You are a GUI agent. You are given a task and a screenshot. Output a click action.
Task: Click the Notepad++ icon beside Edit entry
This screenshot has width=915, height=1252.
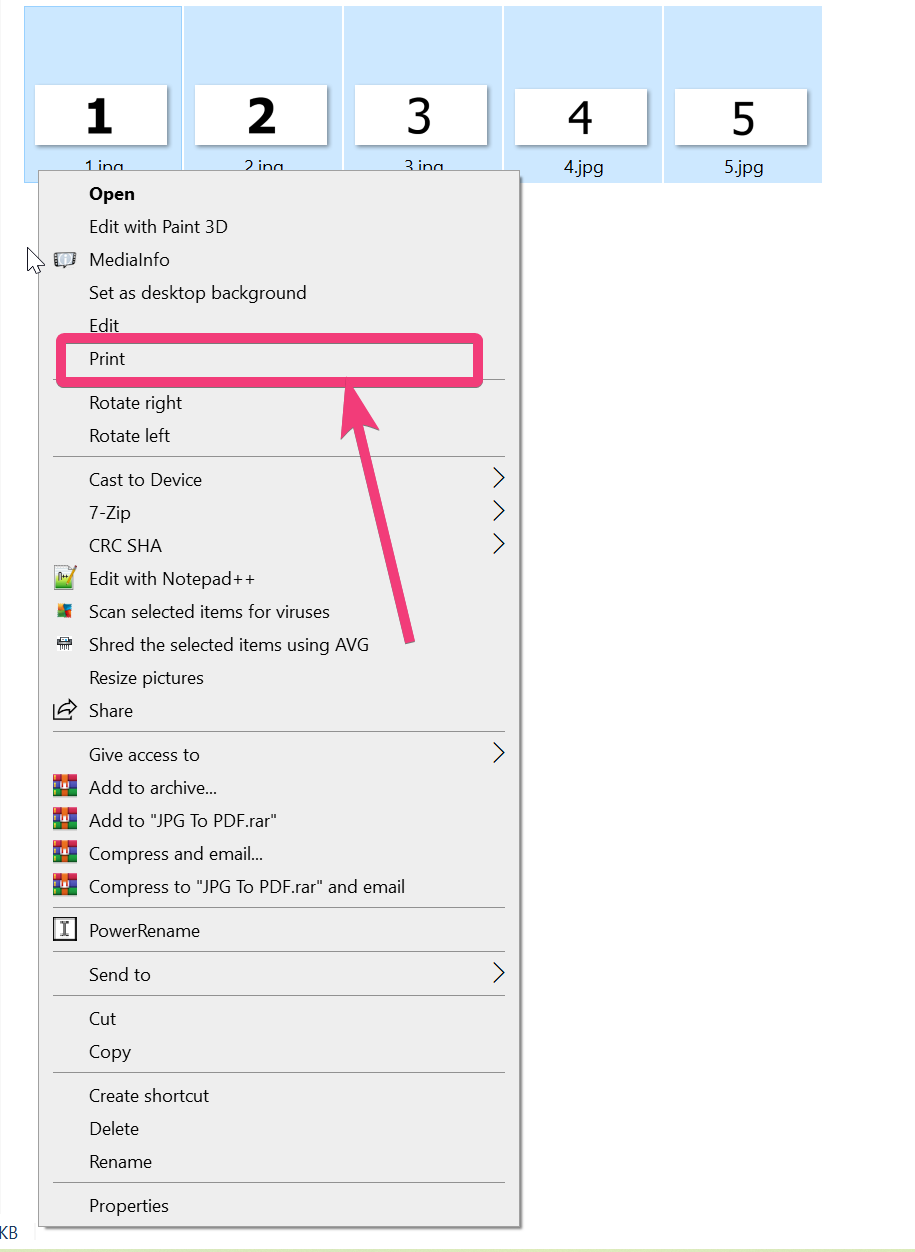pyautogui.click(x=64, y=578)
